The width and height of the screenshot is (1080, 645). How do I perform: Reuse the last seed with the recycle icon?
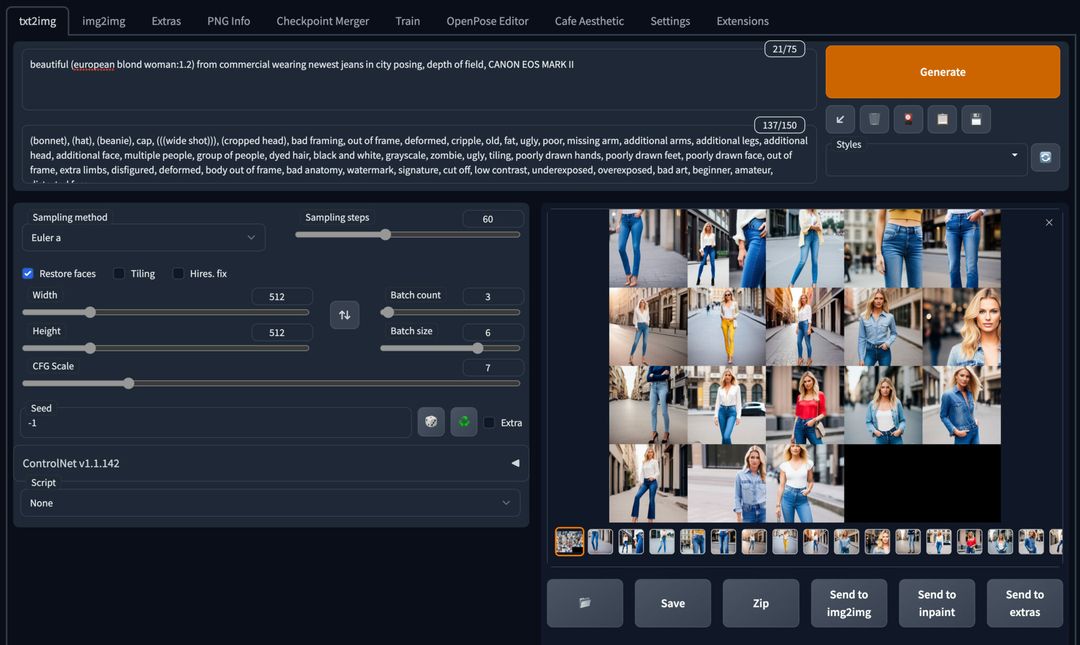click(464, 422)
